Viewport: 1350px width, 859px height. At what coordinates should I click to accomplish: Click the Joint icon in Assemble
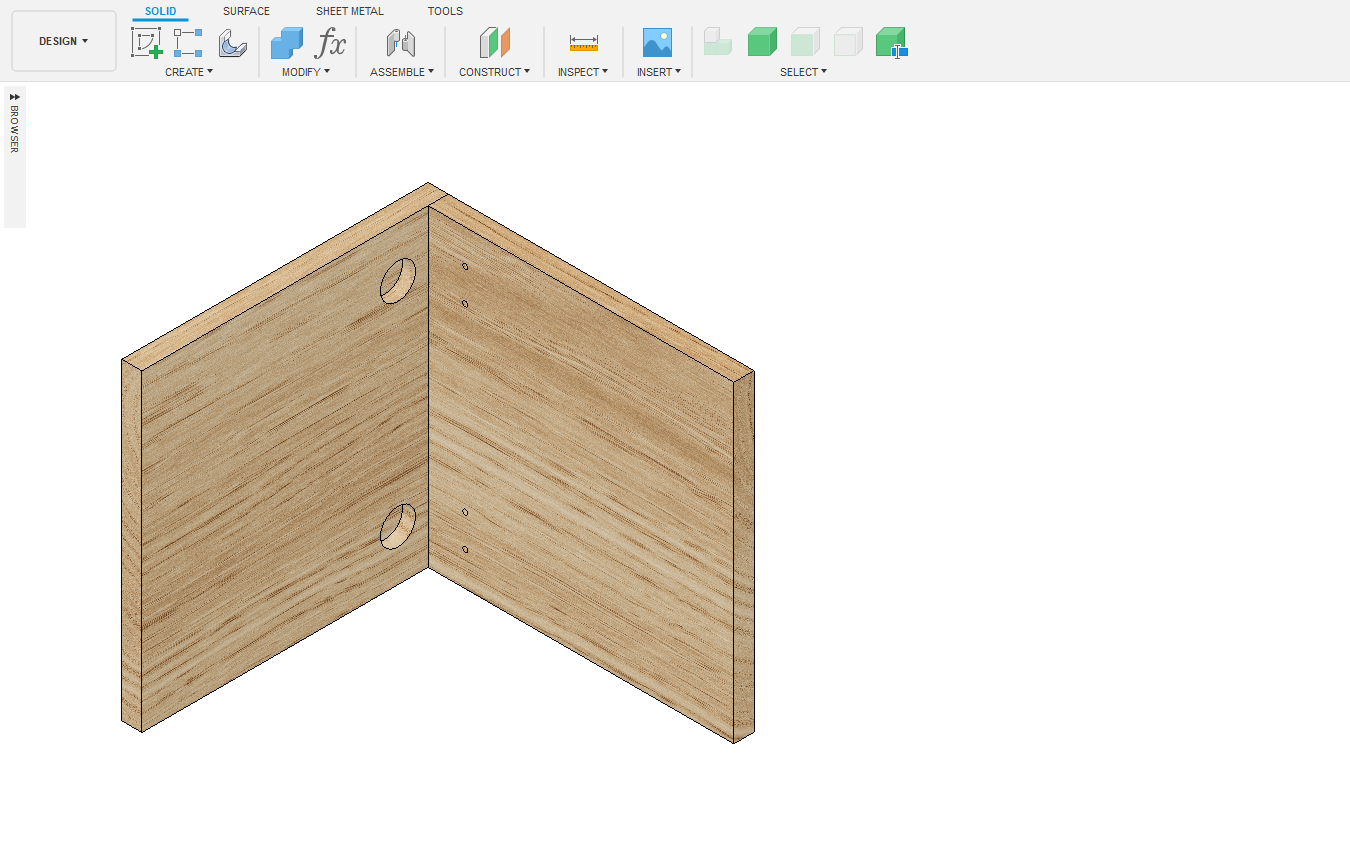click(x=401, y=43)
